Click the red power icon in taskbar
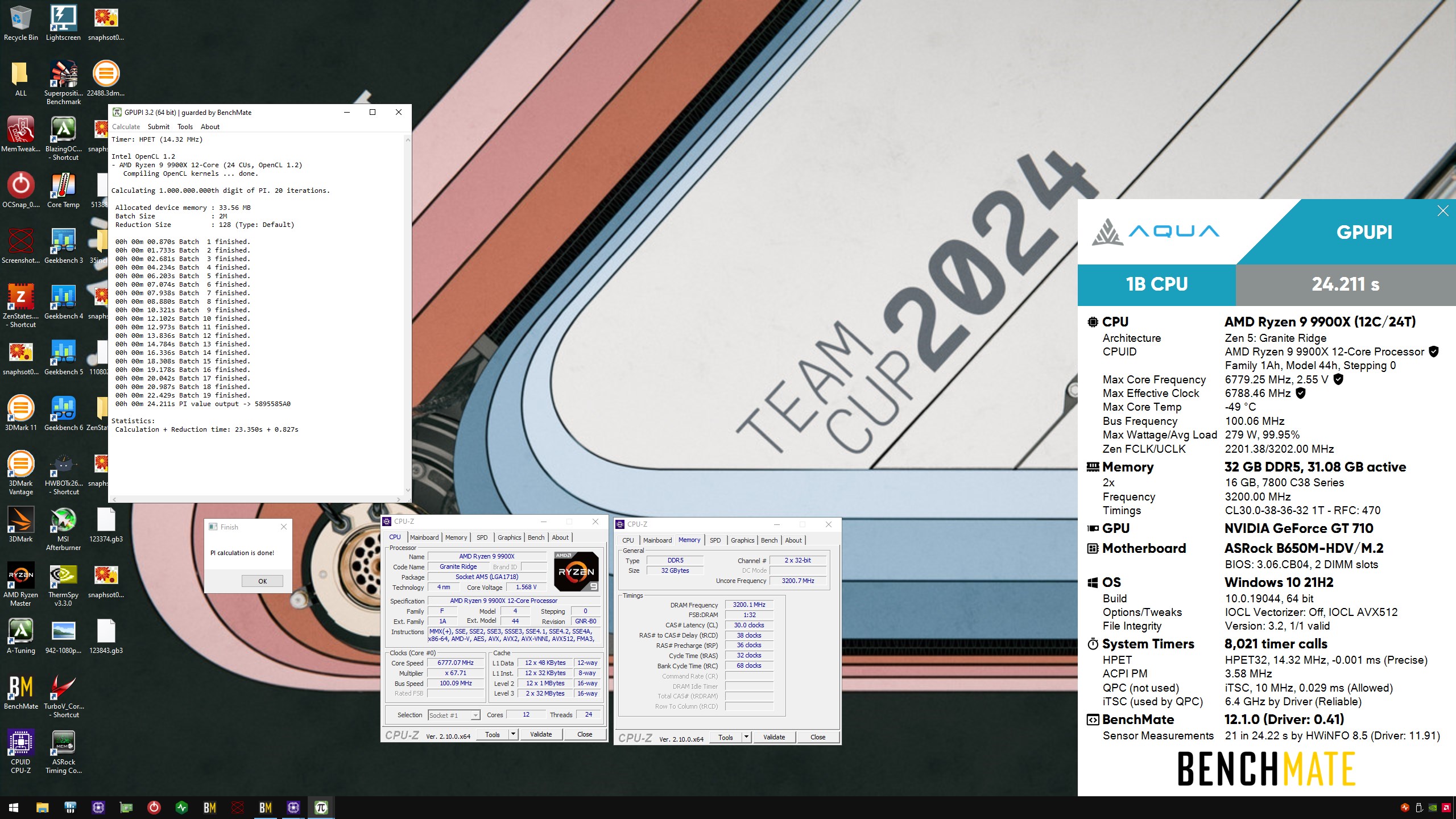Screen dimensions: 1456x819 [x=154, y=808]
